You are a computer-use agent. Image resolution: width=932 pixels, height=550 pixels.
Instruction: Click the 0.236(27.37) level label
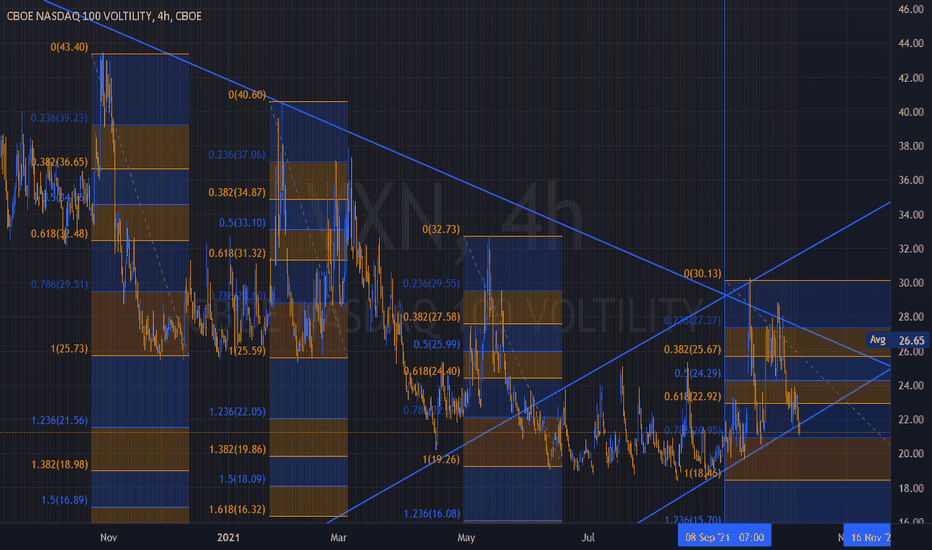pyautogui.click(x=692, y=320)
